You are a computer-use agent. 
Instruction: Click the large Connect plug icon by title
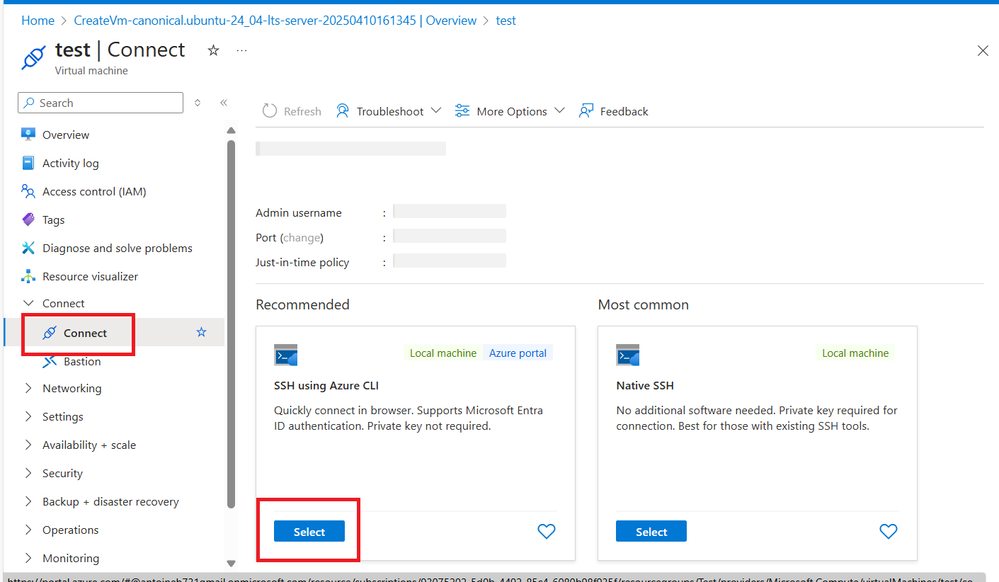point(34,57)
